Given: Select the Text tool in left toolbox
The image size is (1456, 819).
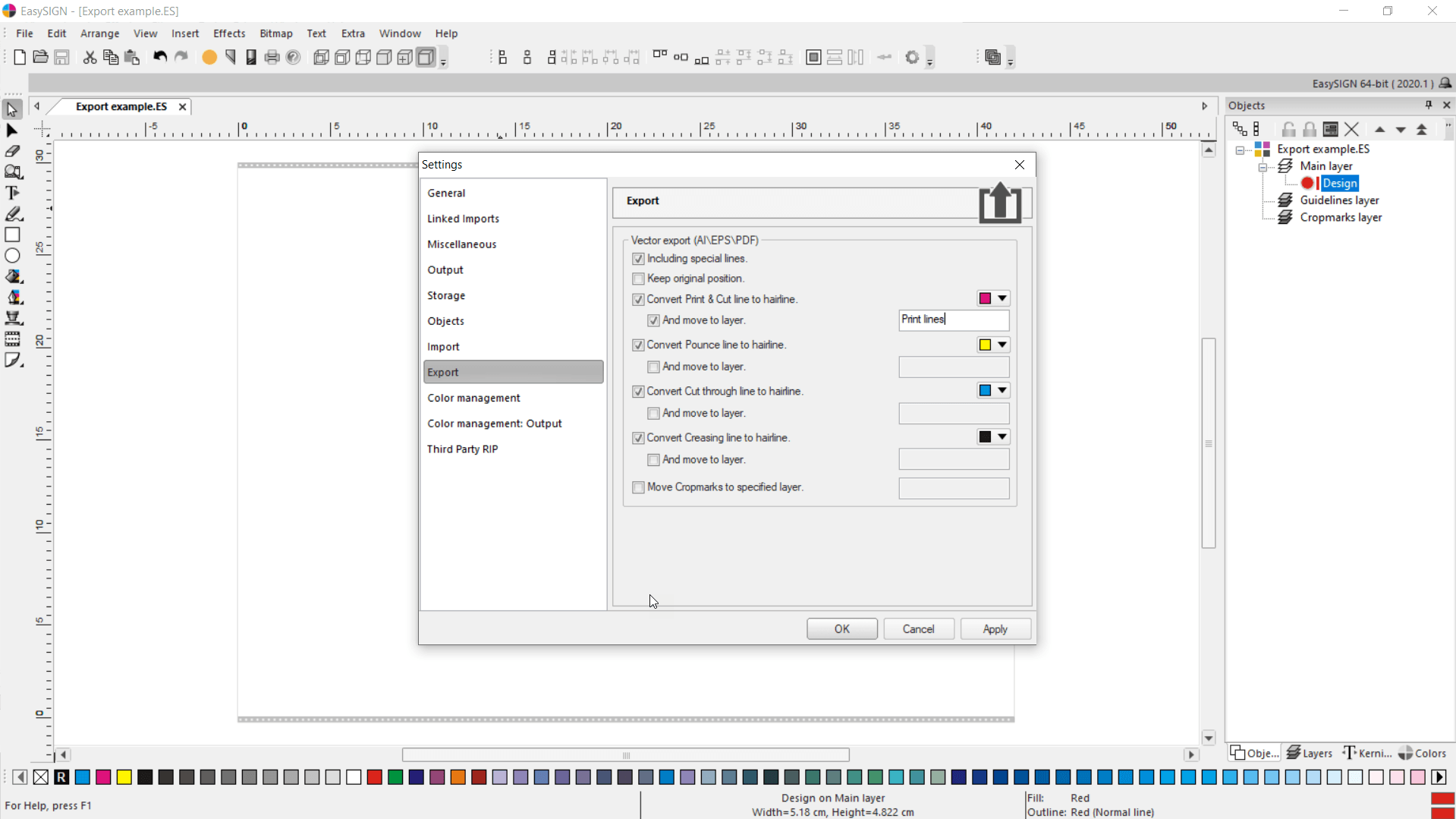Looking at the screenshot, I should [x=12, y=193].
